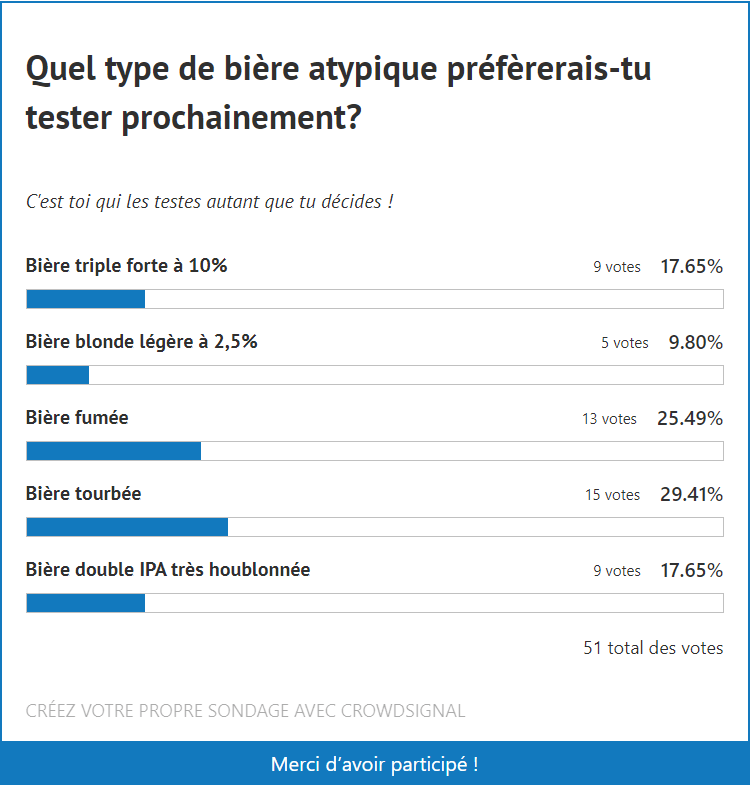Select the "Bière tourbée" option label

(84, 494)
